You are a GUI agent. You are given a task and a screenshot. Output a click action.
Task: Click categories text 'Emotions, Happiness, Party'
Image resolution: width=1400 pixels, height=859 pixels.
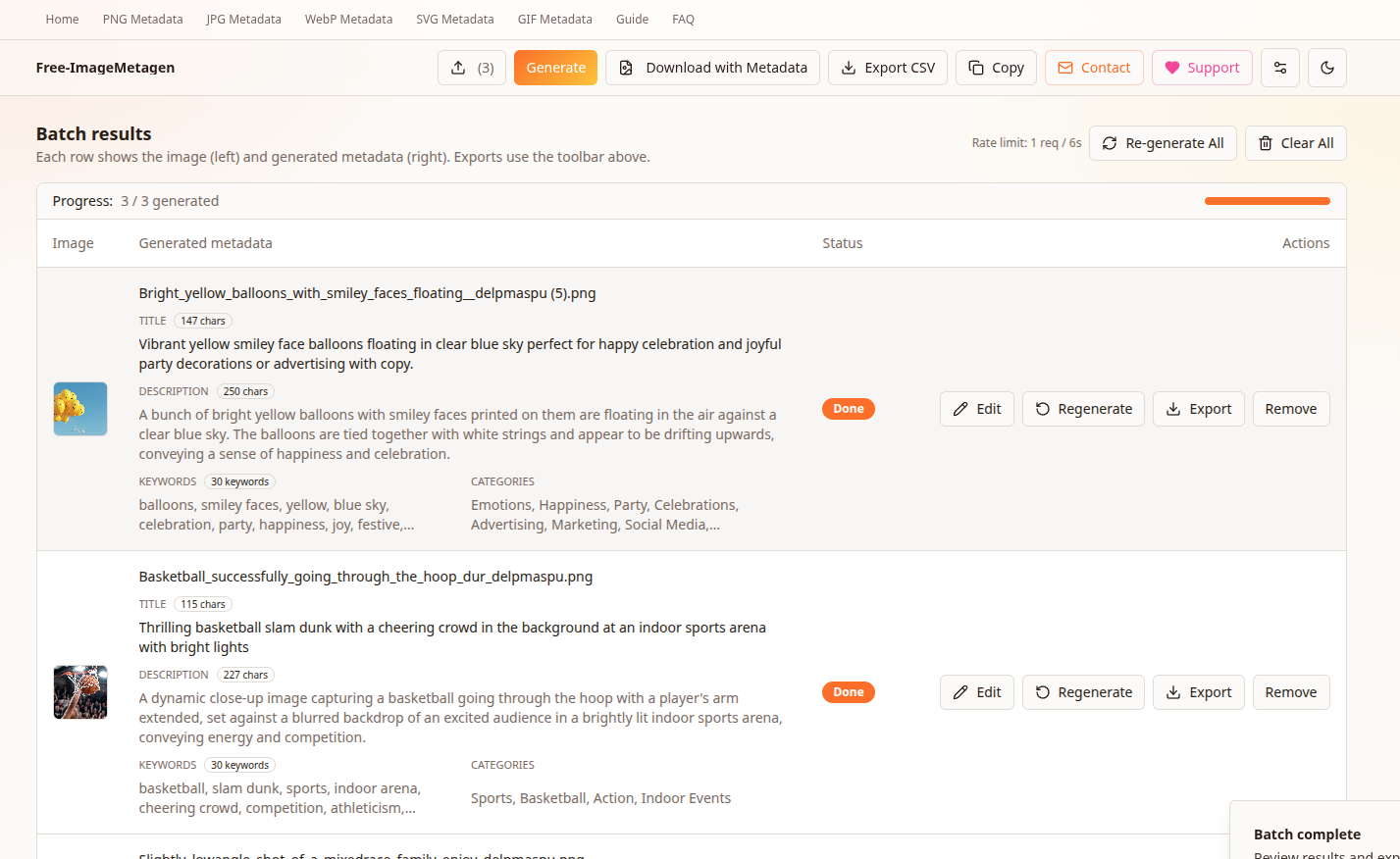604,515
